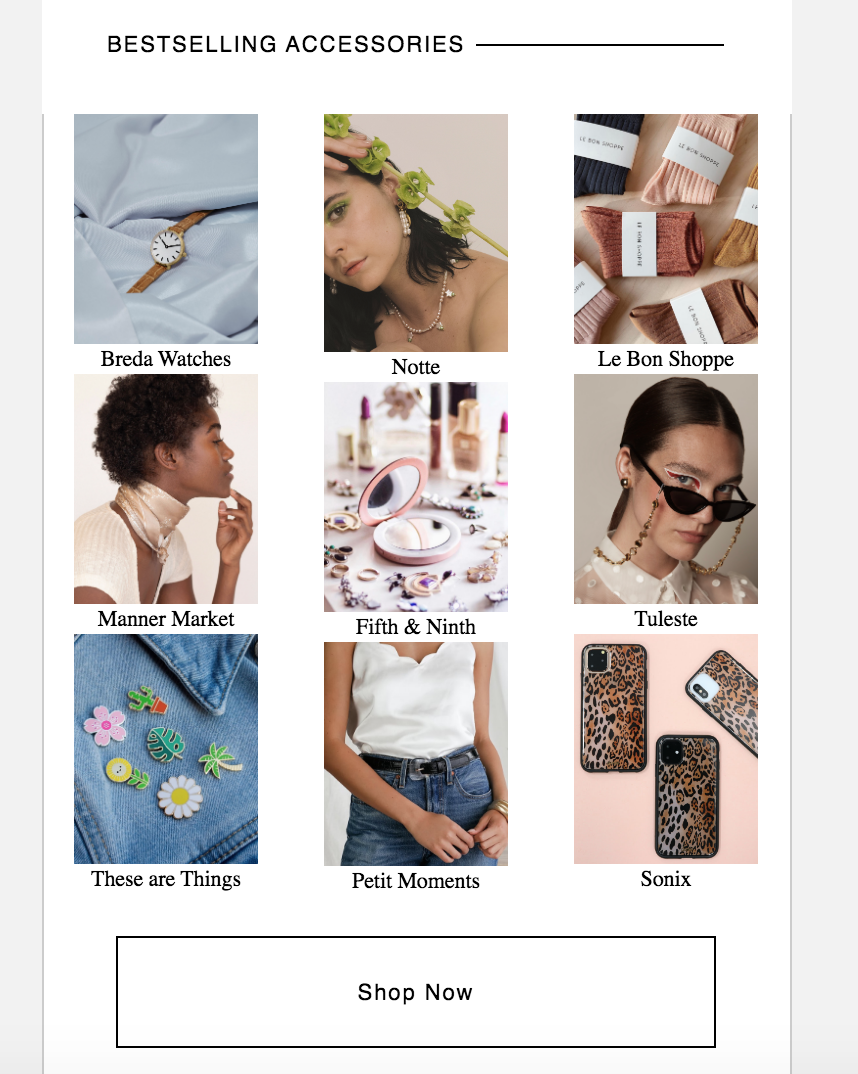
Task: Open the Tuleste sunglasses photo
Action: [x=666, y=489]
